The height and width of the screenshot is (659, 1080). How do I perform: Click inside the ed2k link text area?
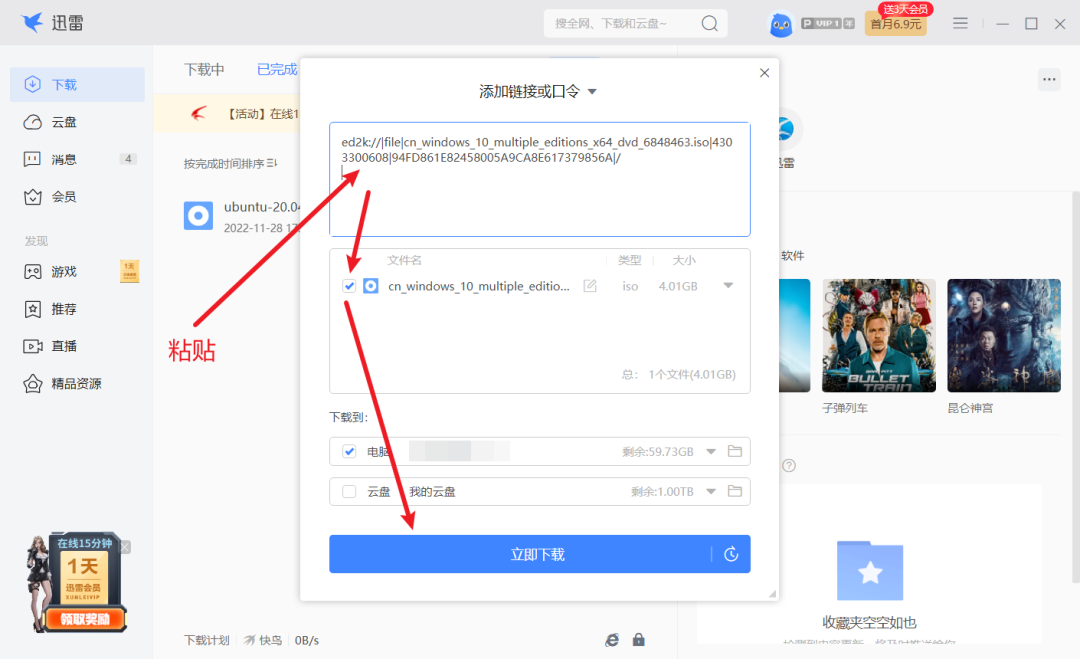540,179
